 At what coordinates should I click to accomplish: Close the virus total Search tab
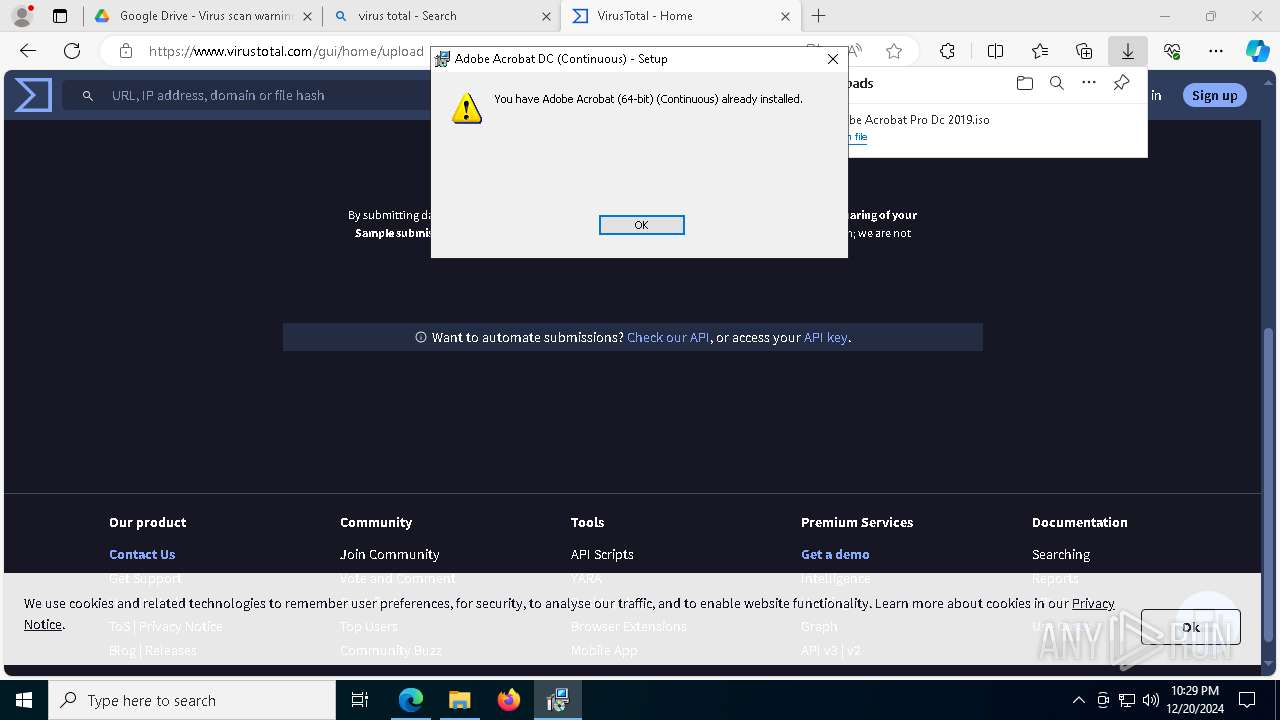[546, 16]
